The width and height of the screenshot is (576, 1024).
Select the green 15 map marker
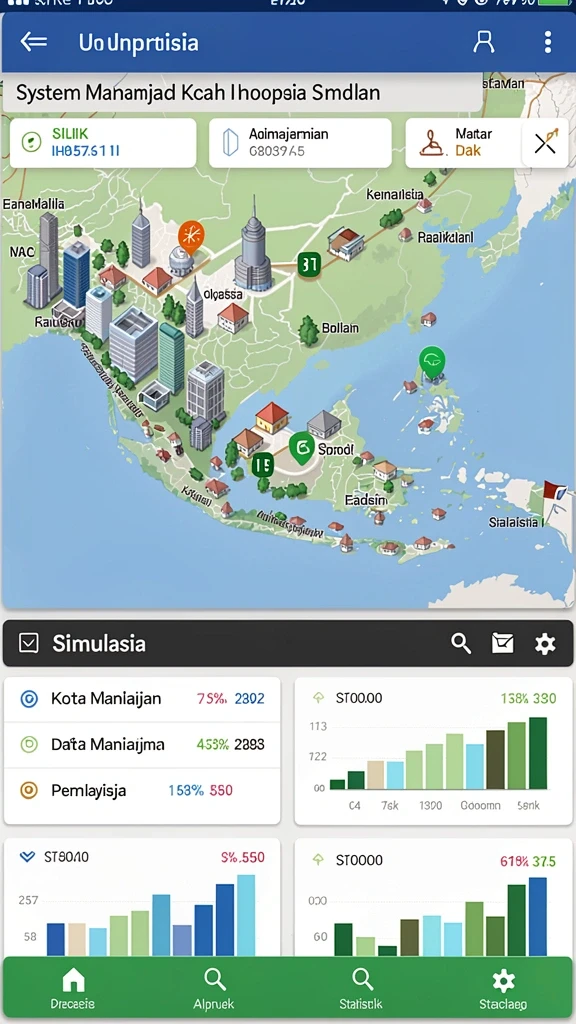tap(262, 464)
